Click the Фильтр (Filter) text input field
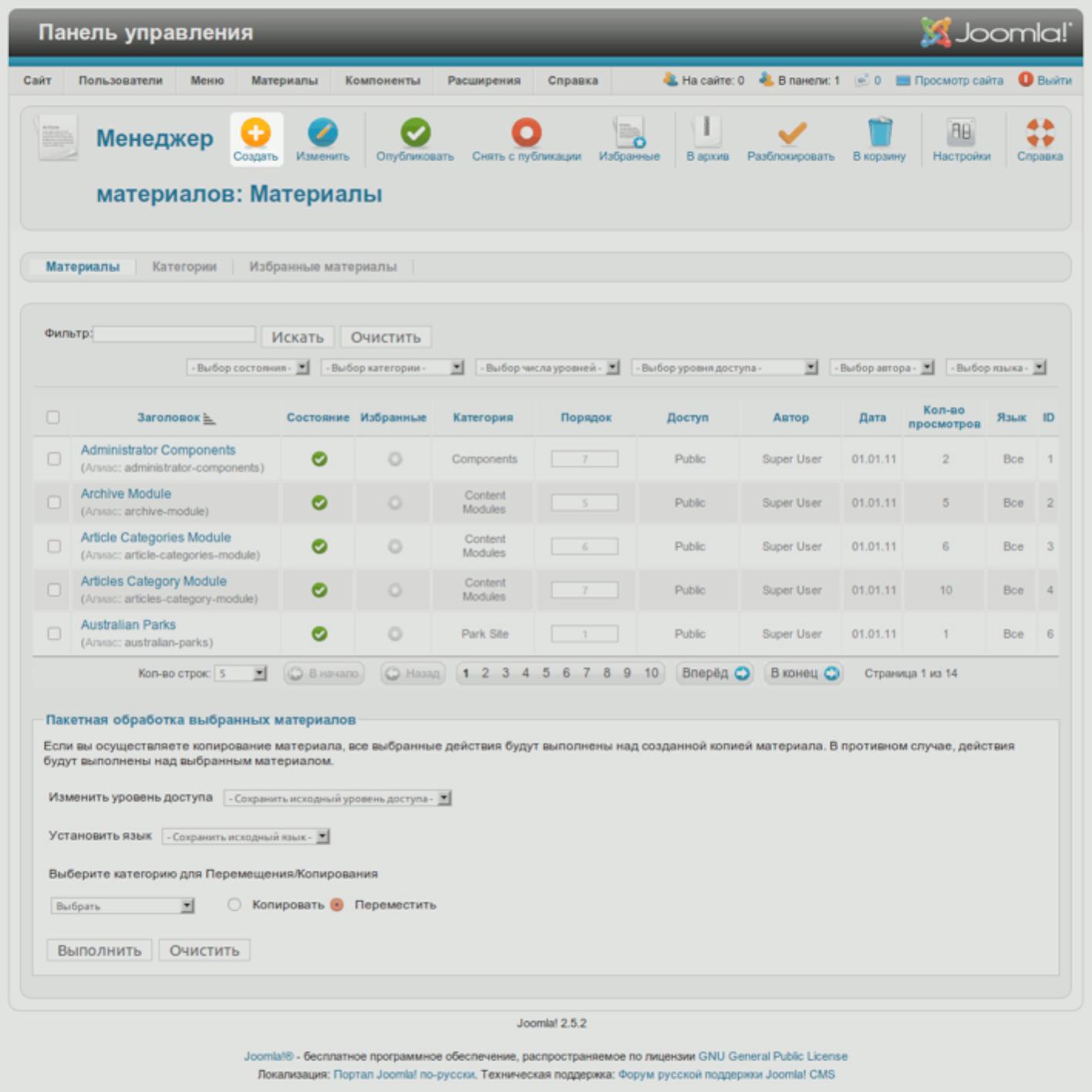 pyautogui.click(x=174, y=334)
